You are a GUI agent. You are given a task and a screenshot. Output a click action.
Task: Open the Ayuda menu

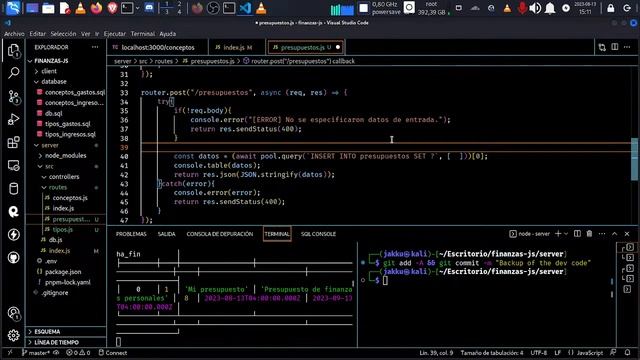coord(167,34)
